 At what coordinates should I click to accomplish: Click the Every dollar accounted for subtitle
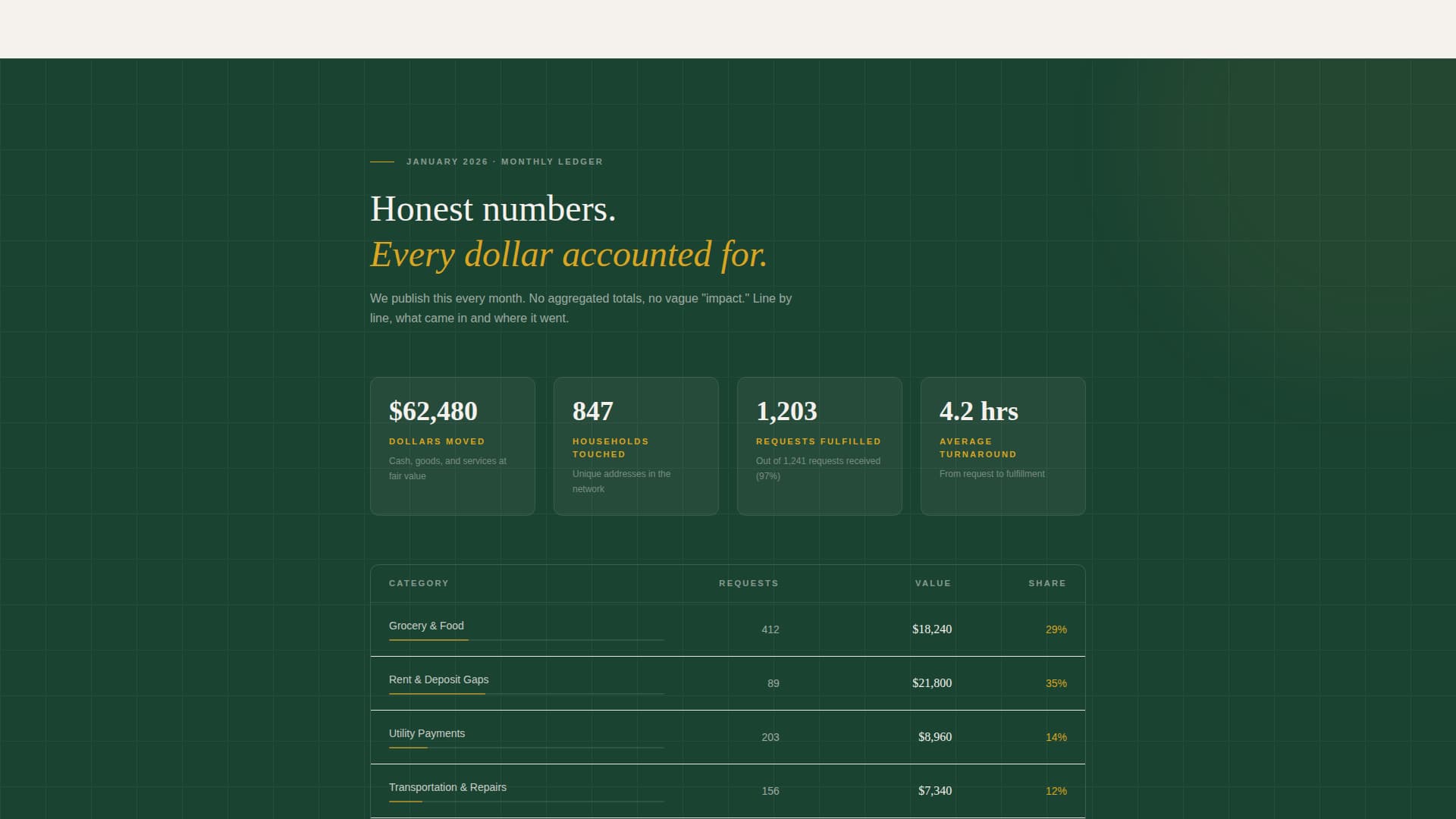point(568,256)
